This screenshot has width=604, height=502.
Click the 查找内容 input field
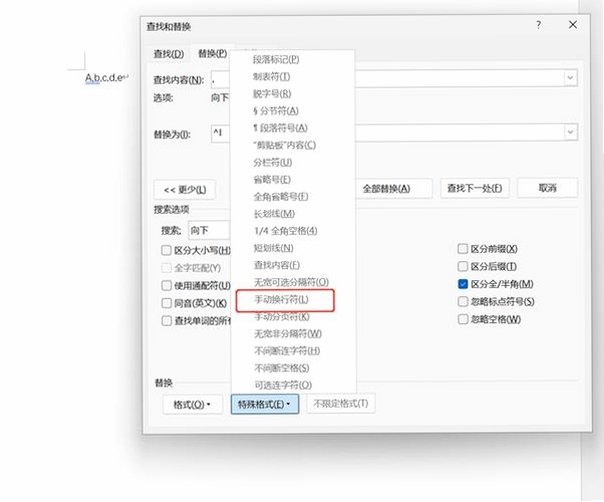coord(394,79)
